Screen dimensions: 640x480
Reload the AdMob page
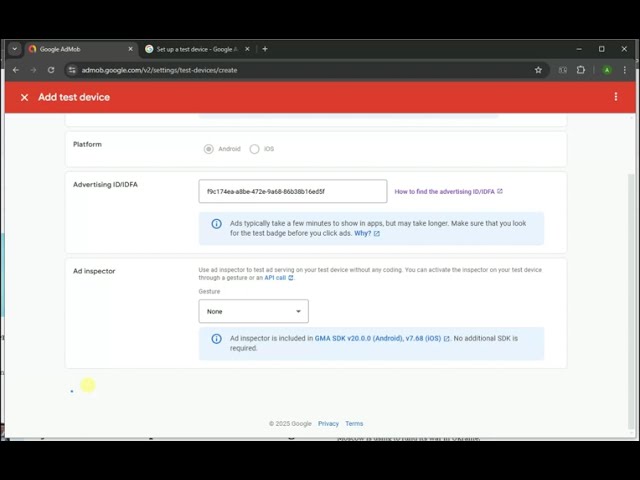point(51,70)
